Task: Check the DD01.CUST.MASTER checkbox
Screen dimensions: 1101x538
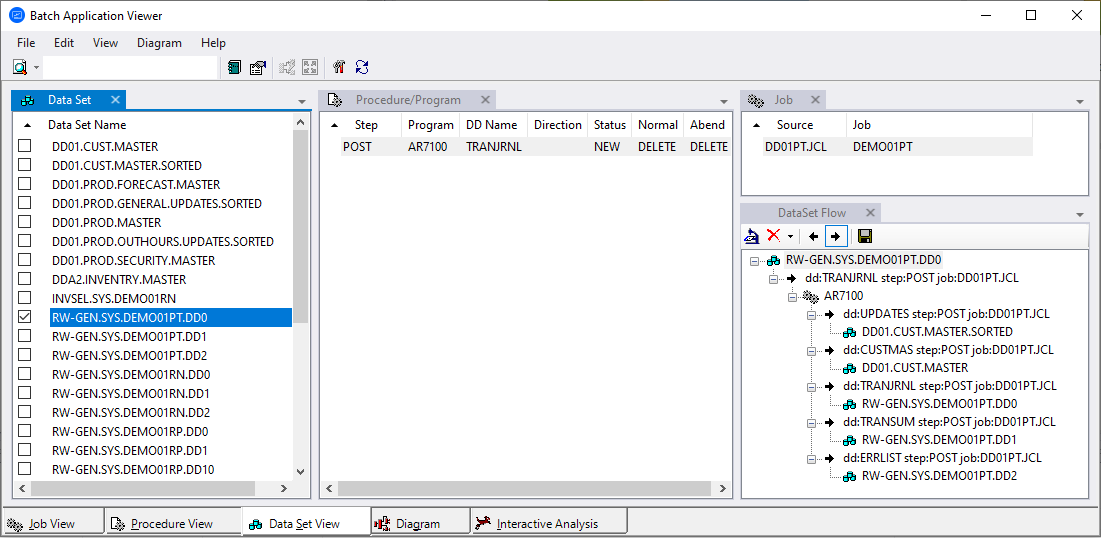Action: click(25, 147)
